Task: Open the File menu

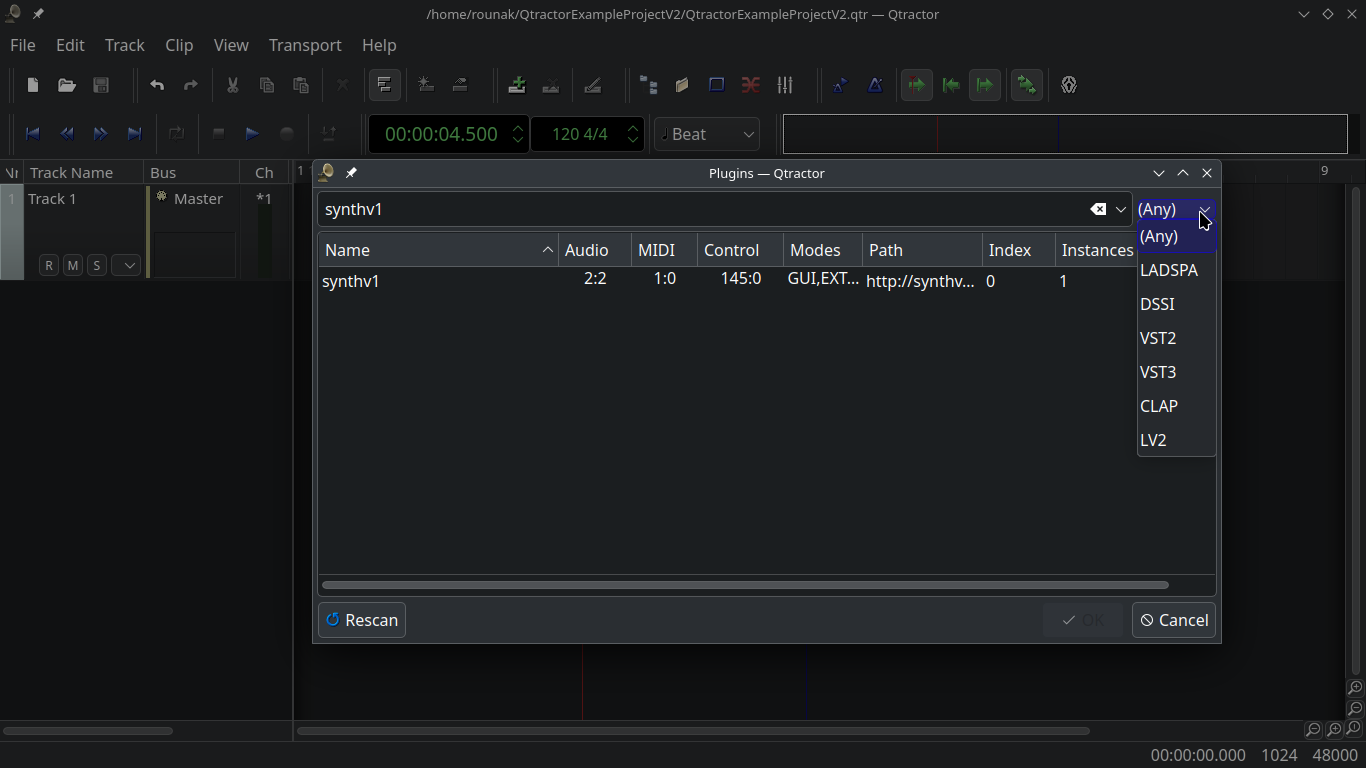Action: 22,45
